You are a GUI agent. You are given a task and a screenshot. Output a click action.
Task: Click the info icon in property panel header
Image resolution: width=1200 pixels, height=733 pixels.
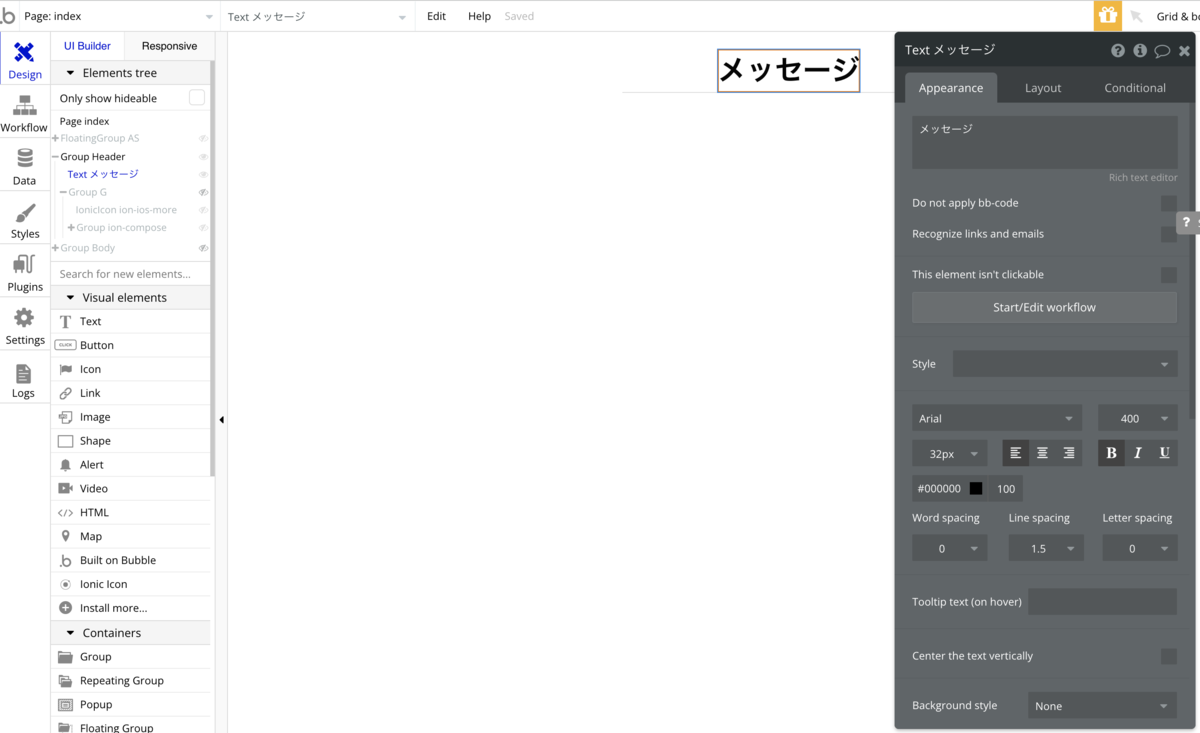[1140, 50]
